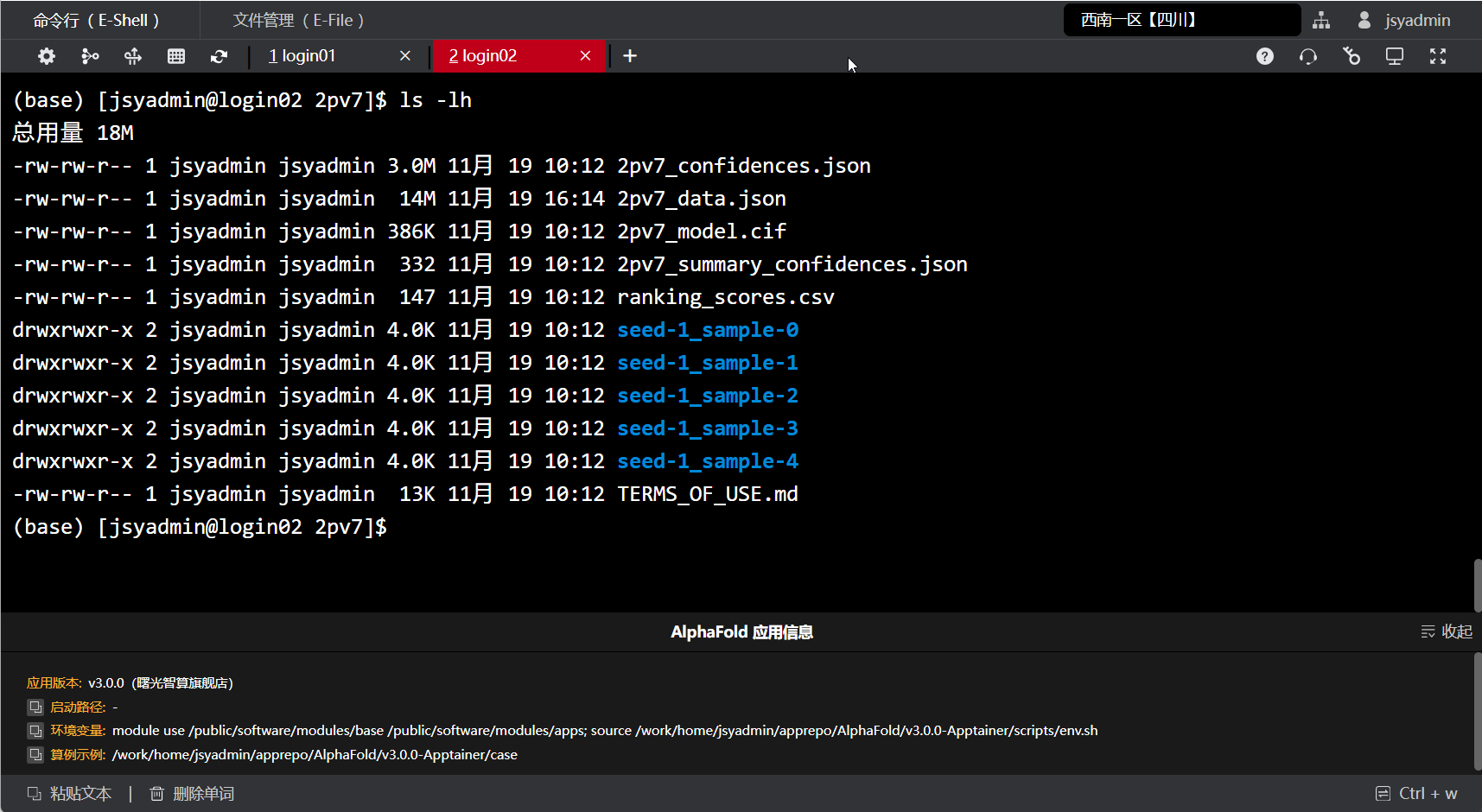The height and width of the screenshot is (812, 1482).
Task: Click the key icon in toolbar
Action: click(x=1352, y=56)
